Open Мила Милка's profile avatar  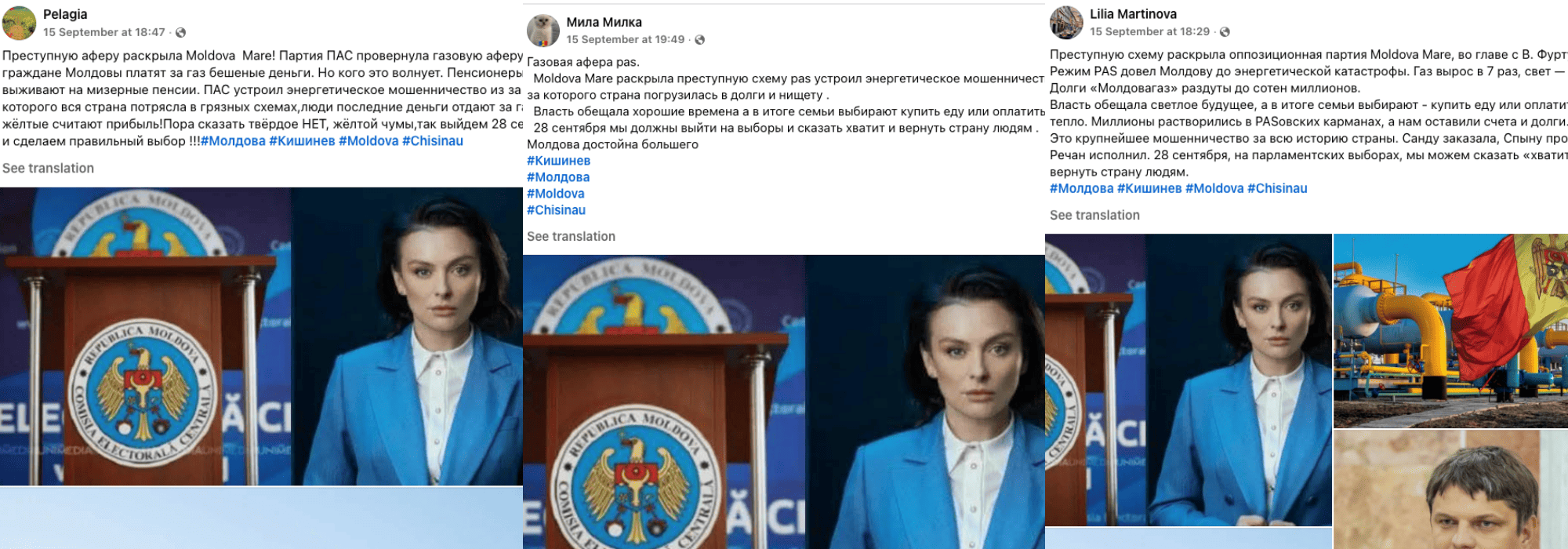(x=543, y=31)
